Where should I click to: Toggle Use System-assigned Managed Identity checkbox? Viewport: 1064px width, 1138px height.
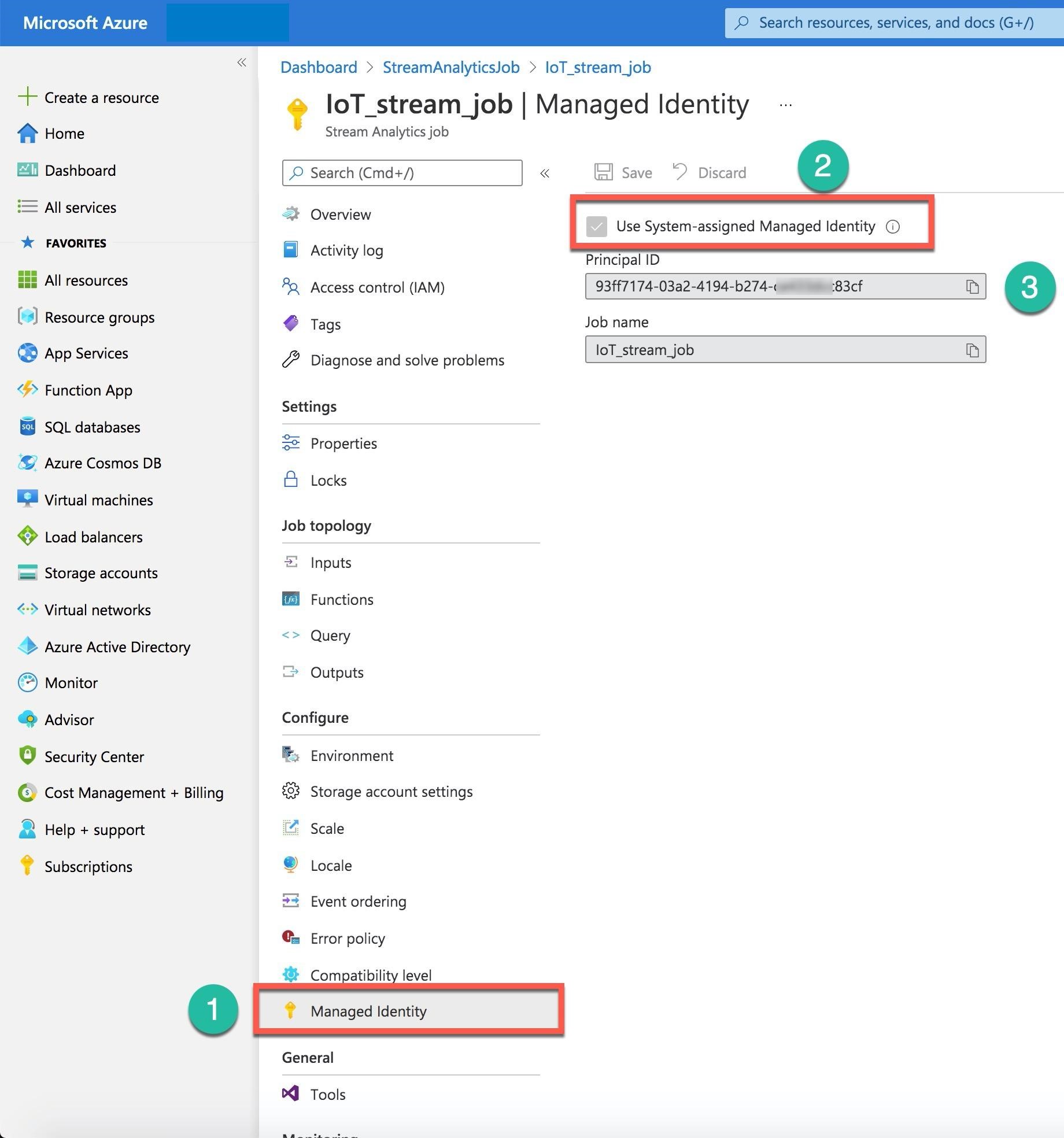click(596, 226)
